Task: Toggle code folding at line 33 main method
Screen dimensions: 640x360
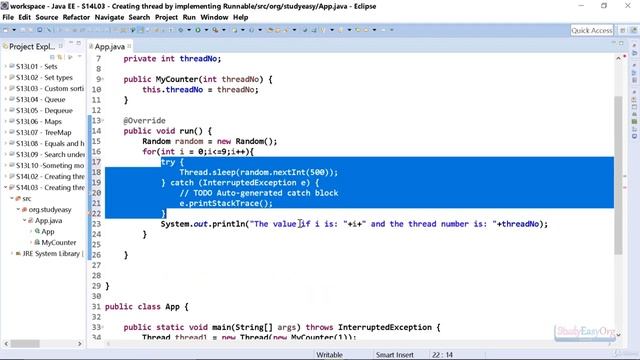Action: click(102, 327)
